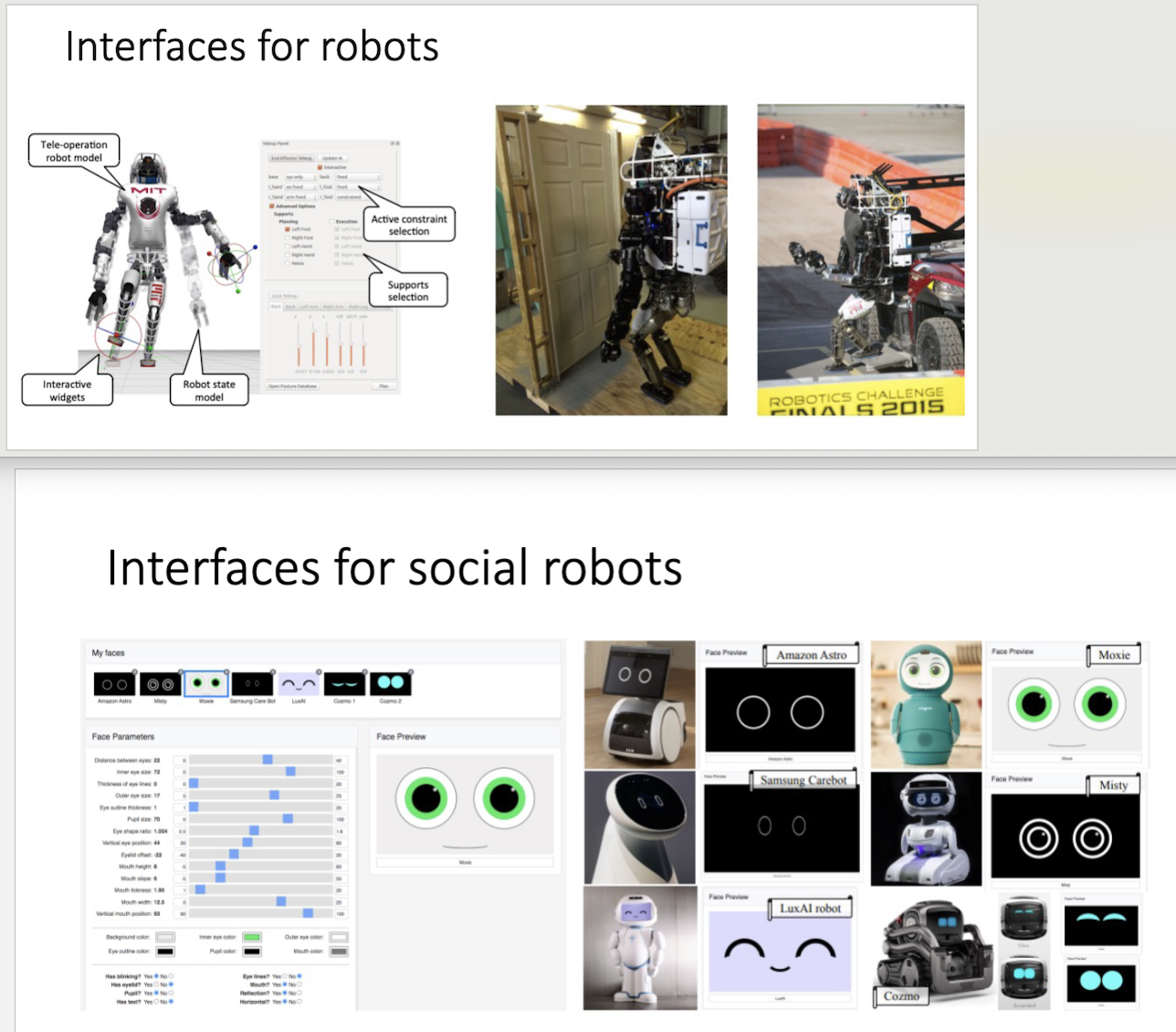
Task: Check Right Foot under Planning supports
Action: 288,237
